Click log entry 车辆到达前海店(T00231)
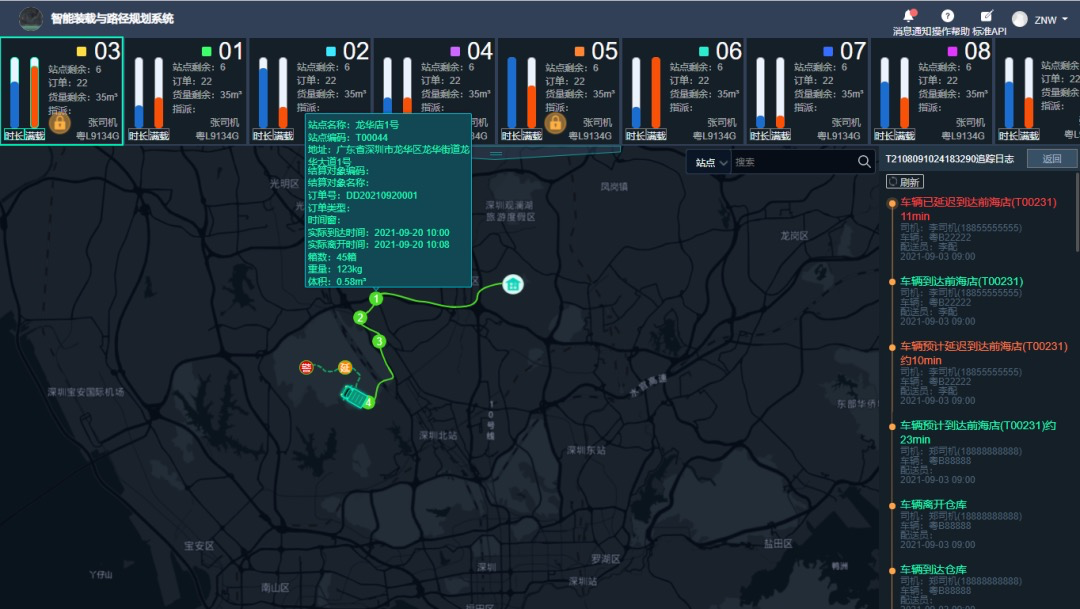The height and width of the screenshot is (609, 1080). 962,281
